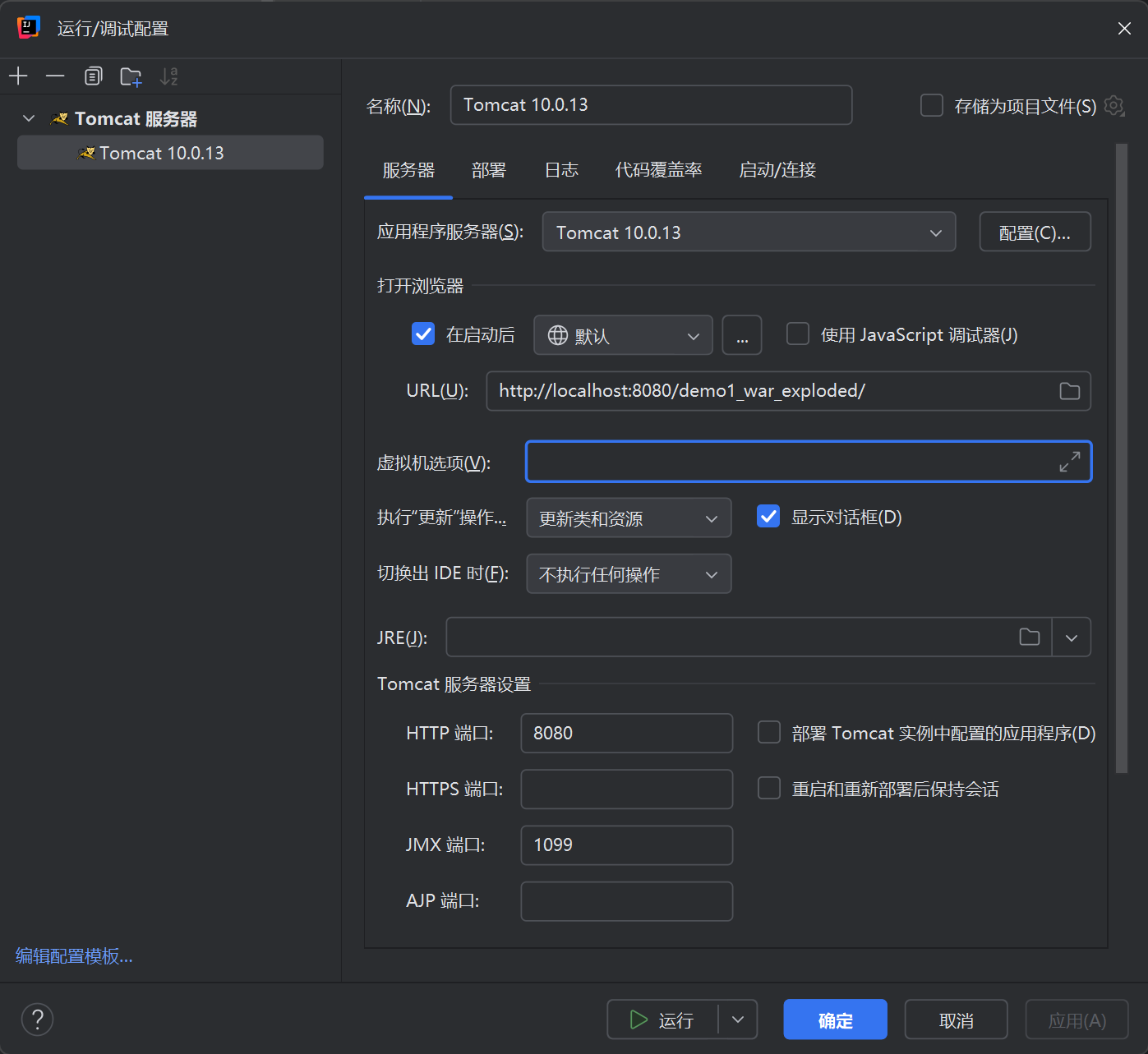Image resolution: width=1148 pixels, height=1054 pixels.
Task: Enable 存储为项目文件 checkbox
Action: click(x=931, y=105)
